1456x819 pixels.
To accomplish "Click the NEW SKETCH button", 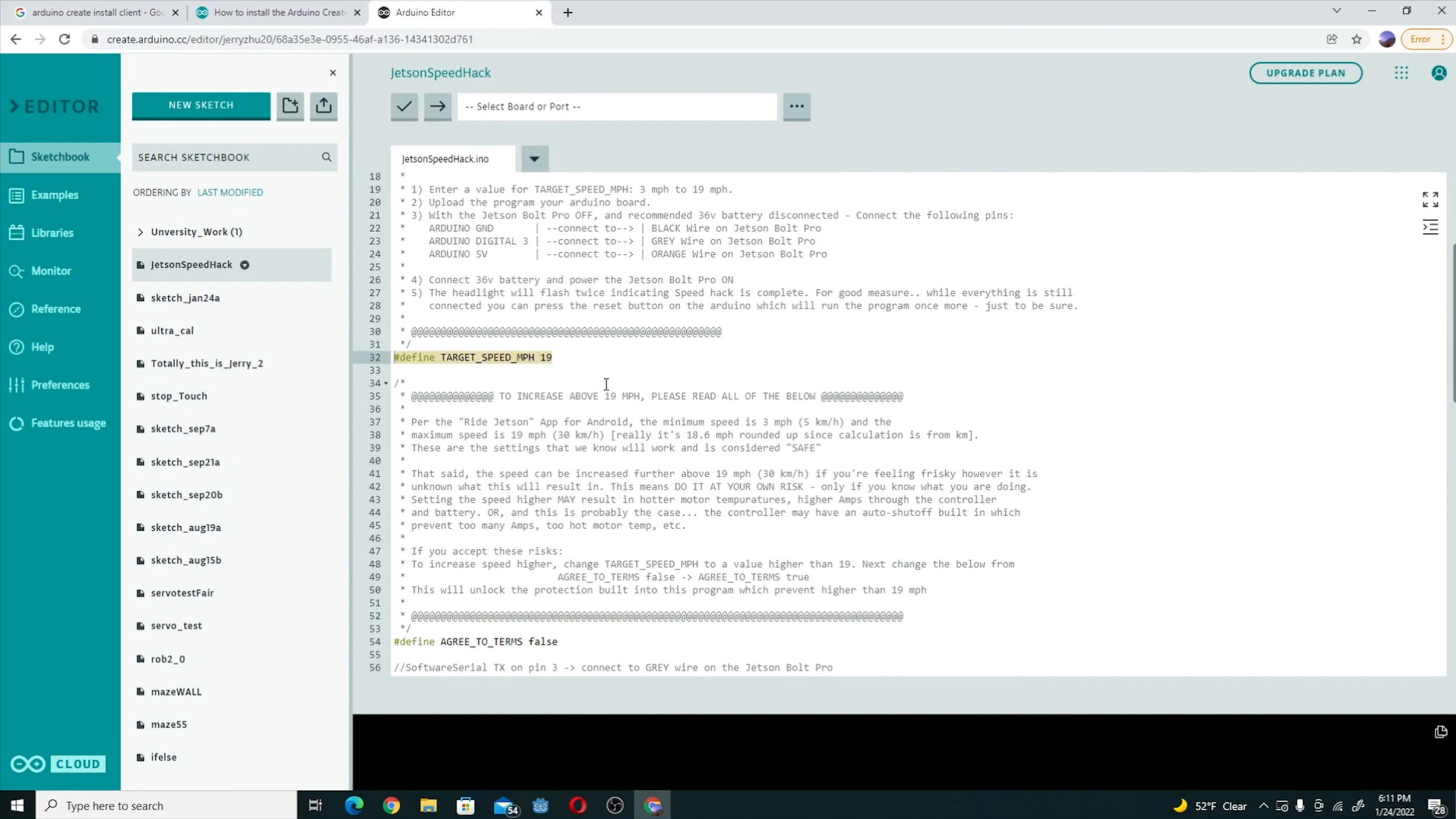I will (201, 105).
